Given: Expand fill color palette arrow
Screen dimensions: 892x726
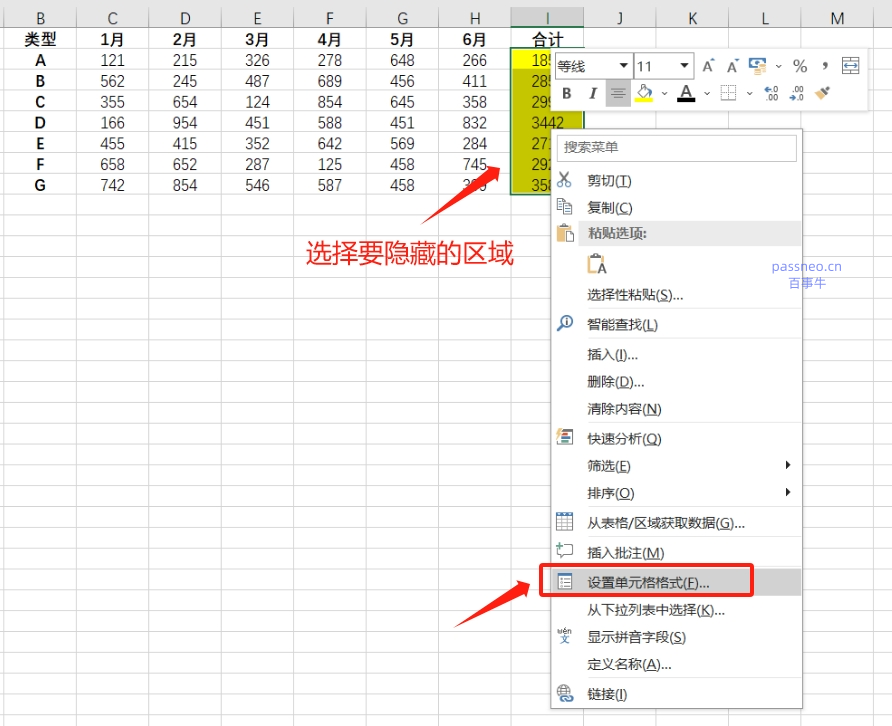Looking at the screenshot, I should point(664,93).
